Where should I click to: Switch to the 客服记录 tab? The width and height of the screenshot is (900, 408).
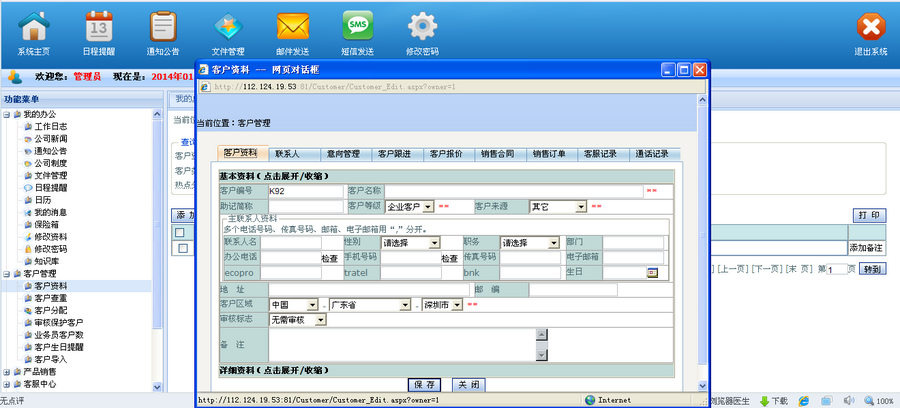pyautogui.click(x=603, y=154)
